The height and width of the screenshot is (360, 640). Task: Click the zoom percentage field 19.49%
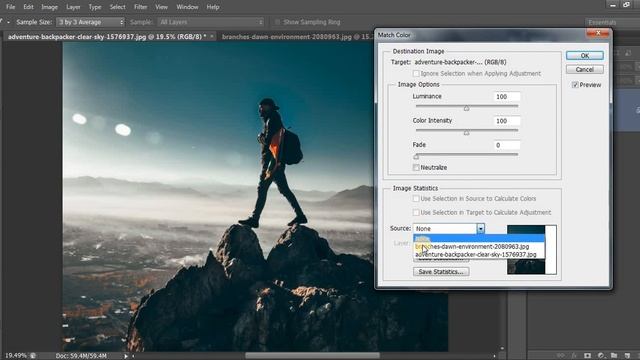(x=16, y=356)
